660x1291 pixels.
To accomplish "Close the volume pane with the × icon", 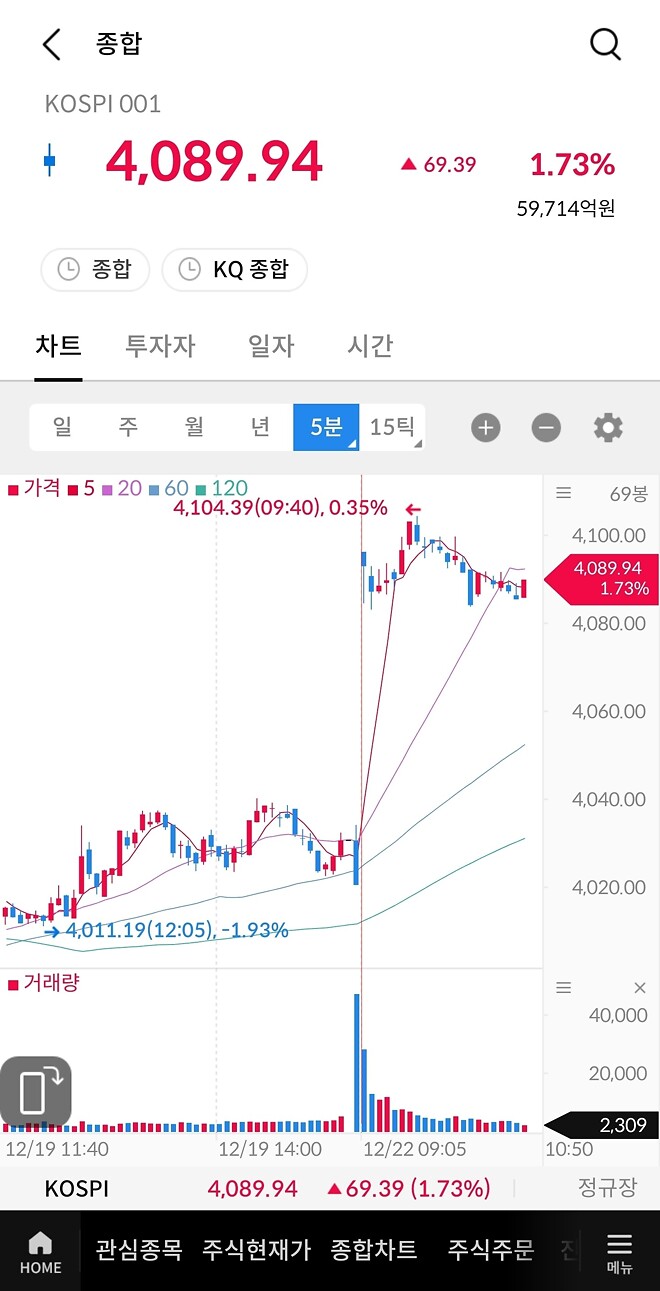I will tap(639, 988).
